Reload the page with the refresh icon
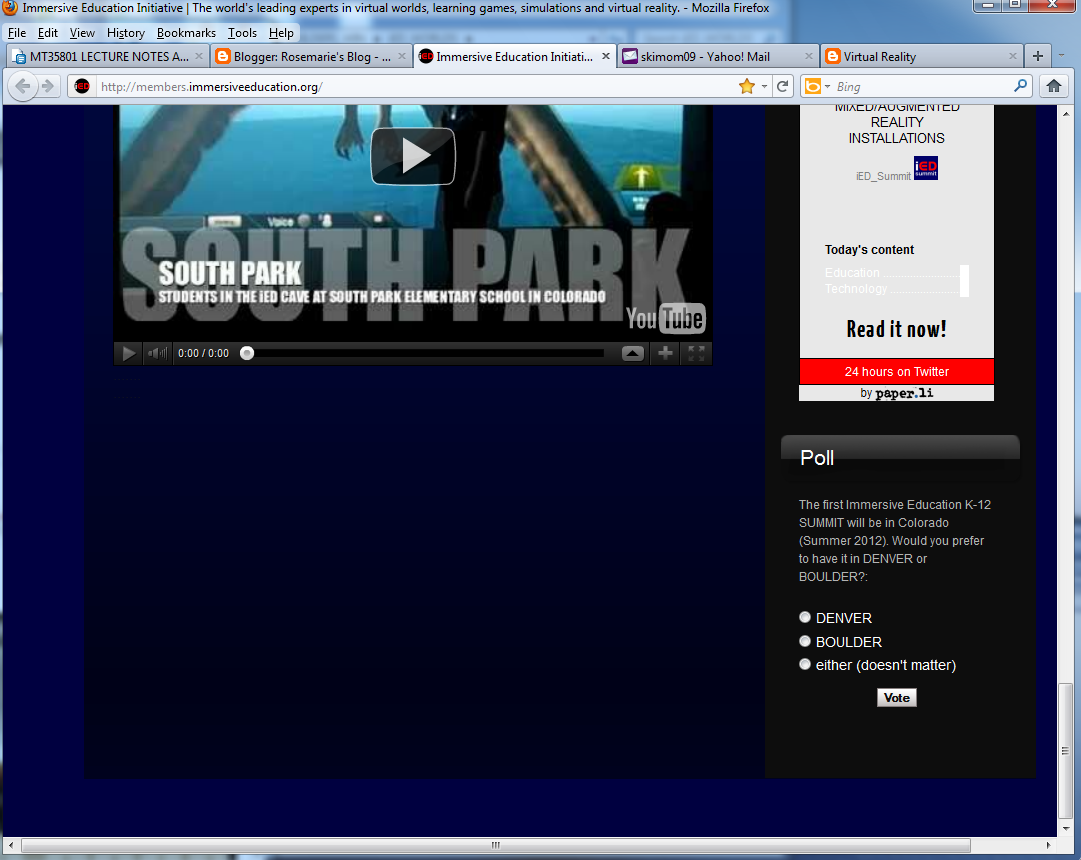 (x=782, y=86)
